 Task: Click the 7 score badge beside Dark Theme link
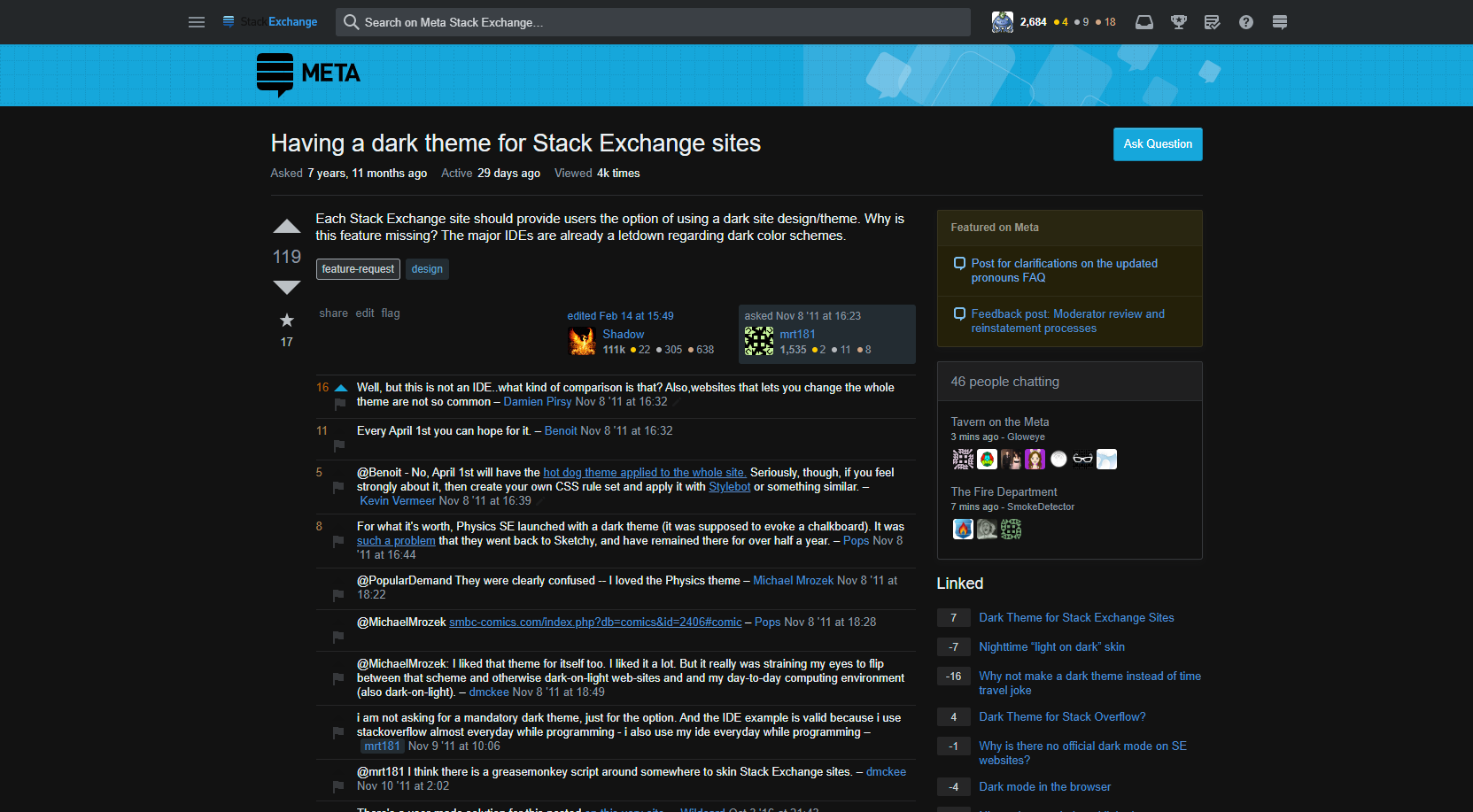(x=954, y=618)
